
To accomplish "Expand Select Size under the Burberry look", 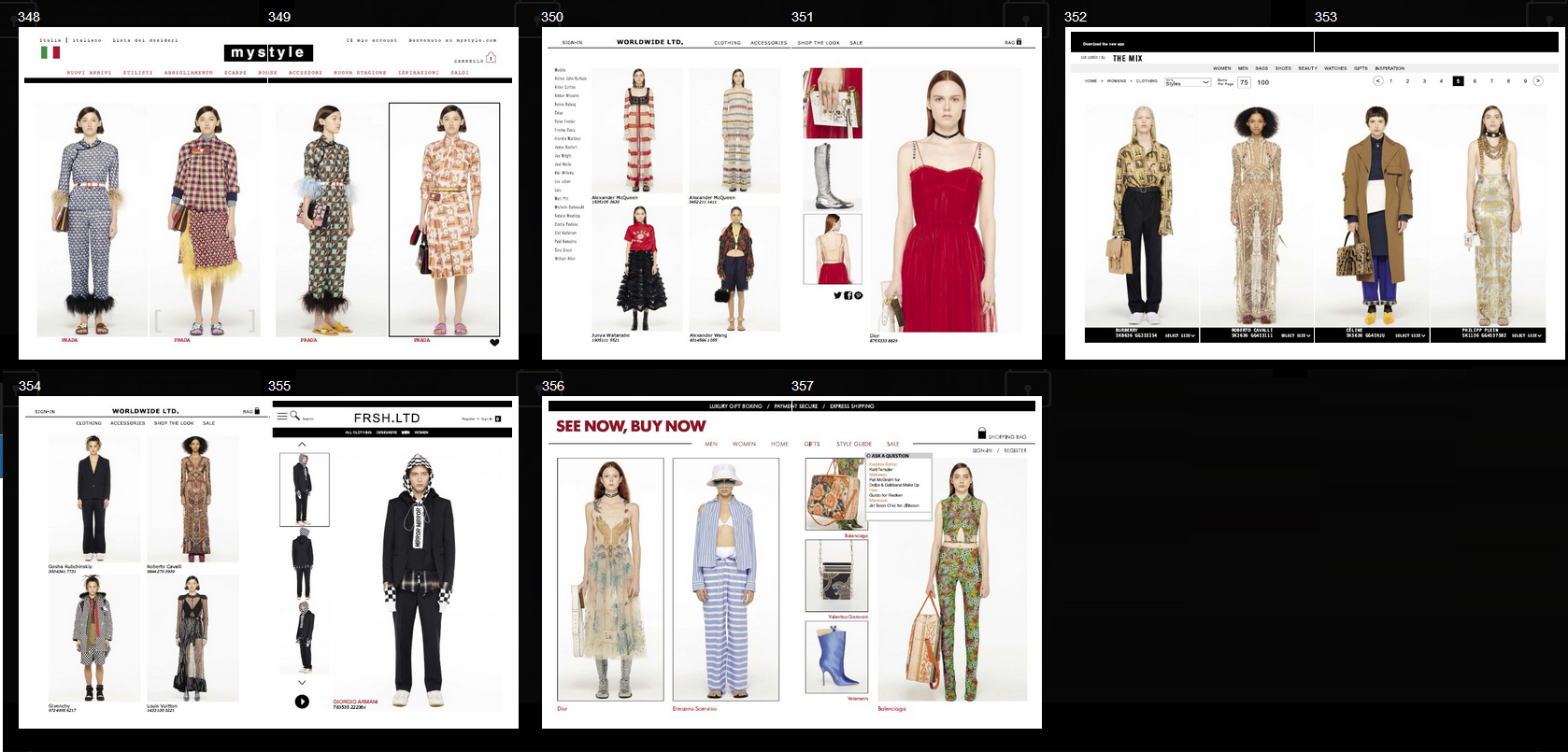I will [x=1179, y=335].
